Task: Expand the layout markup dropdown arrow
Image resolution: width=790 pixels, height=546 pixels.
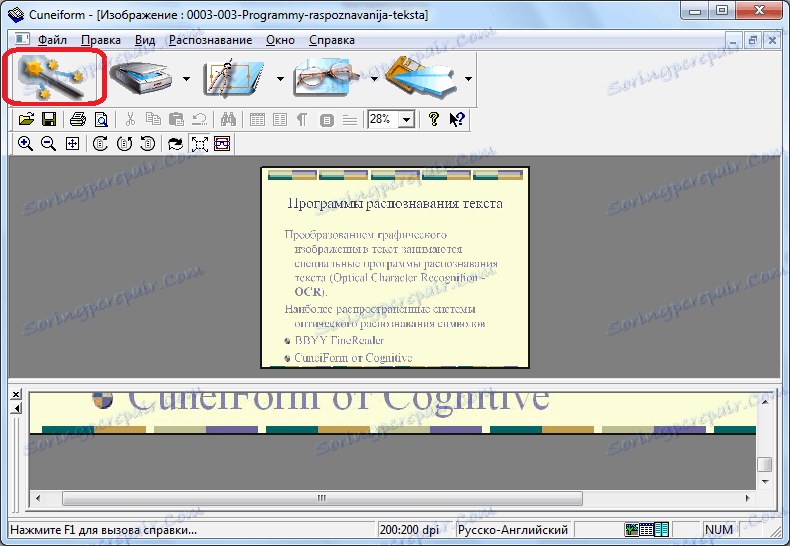Action: [x=280, y=79]
